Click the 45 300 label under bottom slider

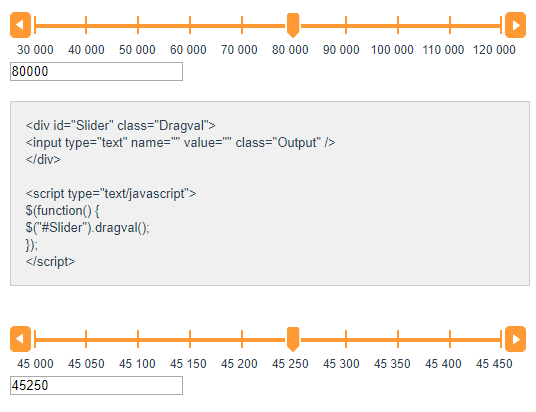click(341, 364)
